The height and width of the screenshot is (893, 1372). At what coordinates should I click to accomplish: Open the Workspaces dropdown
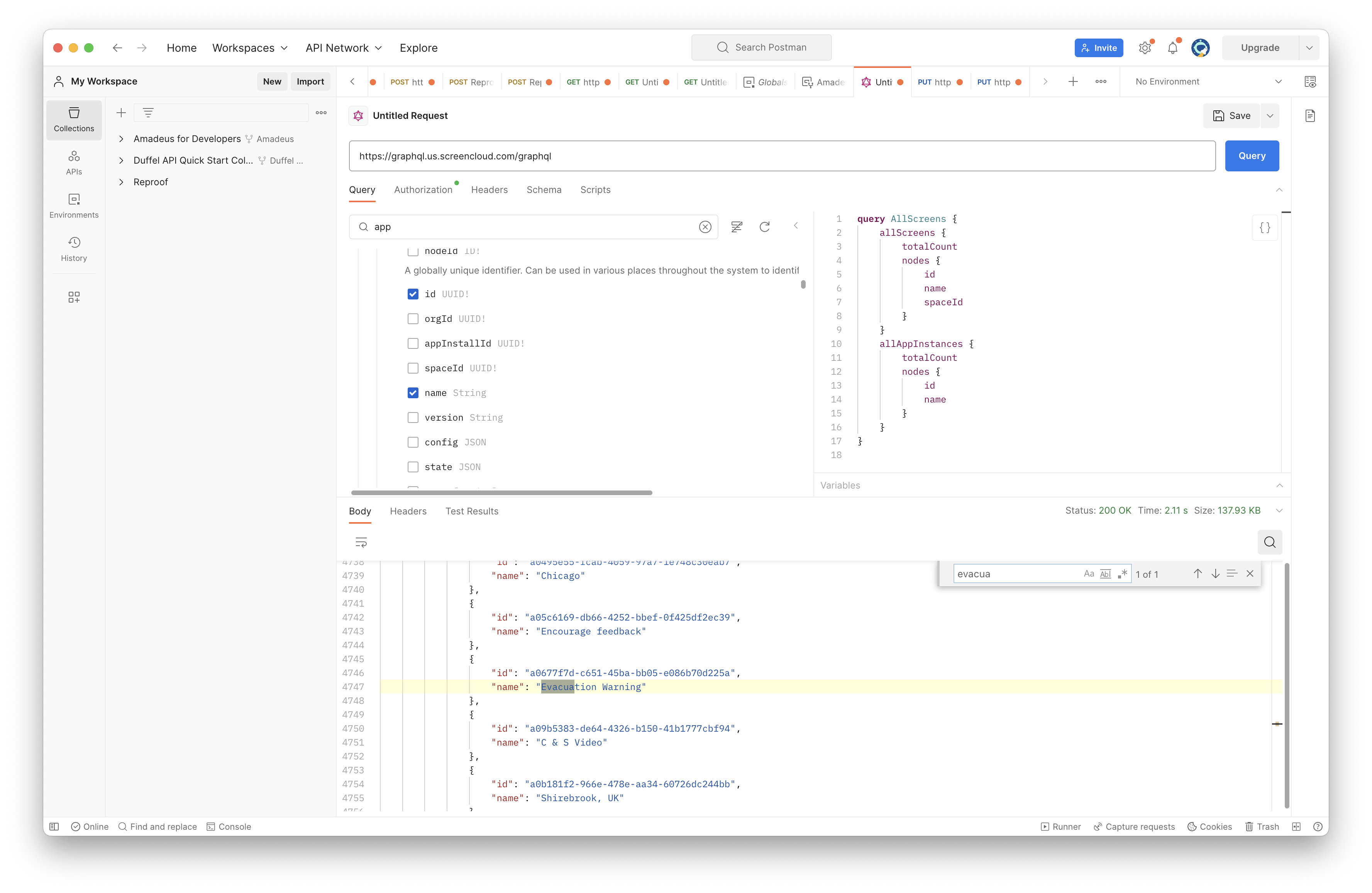tap(250, 48)
